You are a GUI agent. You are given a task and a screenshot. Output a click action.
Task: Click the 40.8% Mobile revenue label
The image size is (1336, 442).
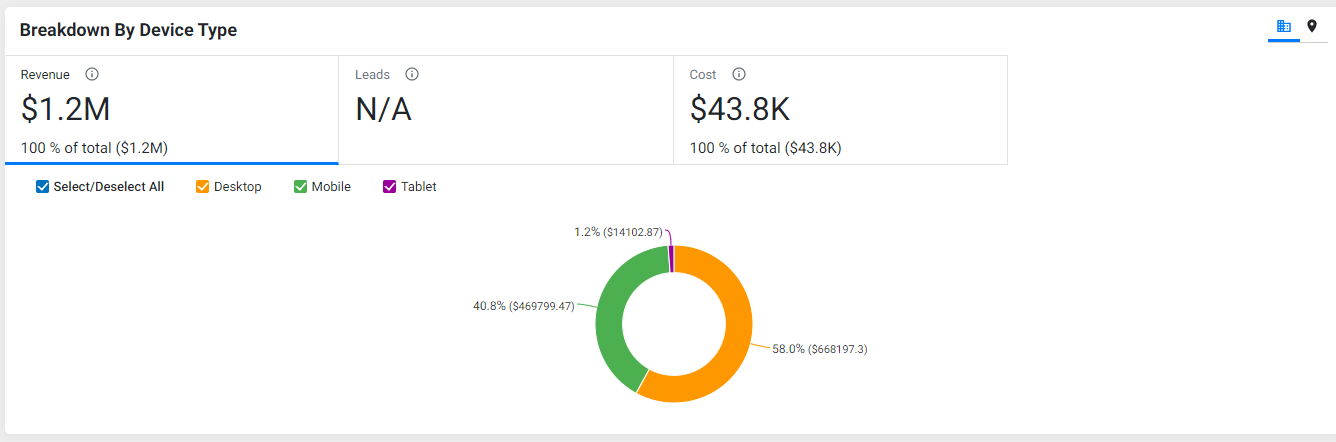pos(524,306)
